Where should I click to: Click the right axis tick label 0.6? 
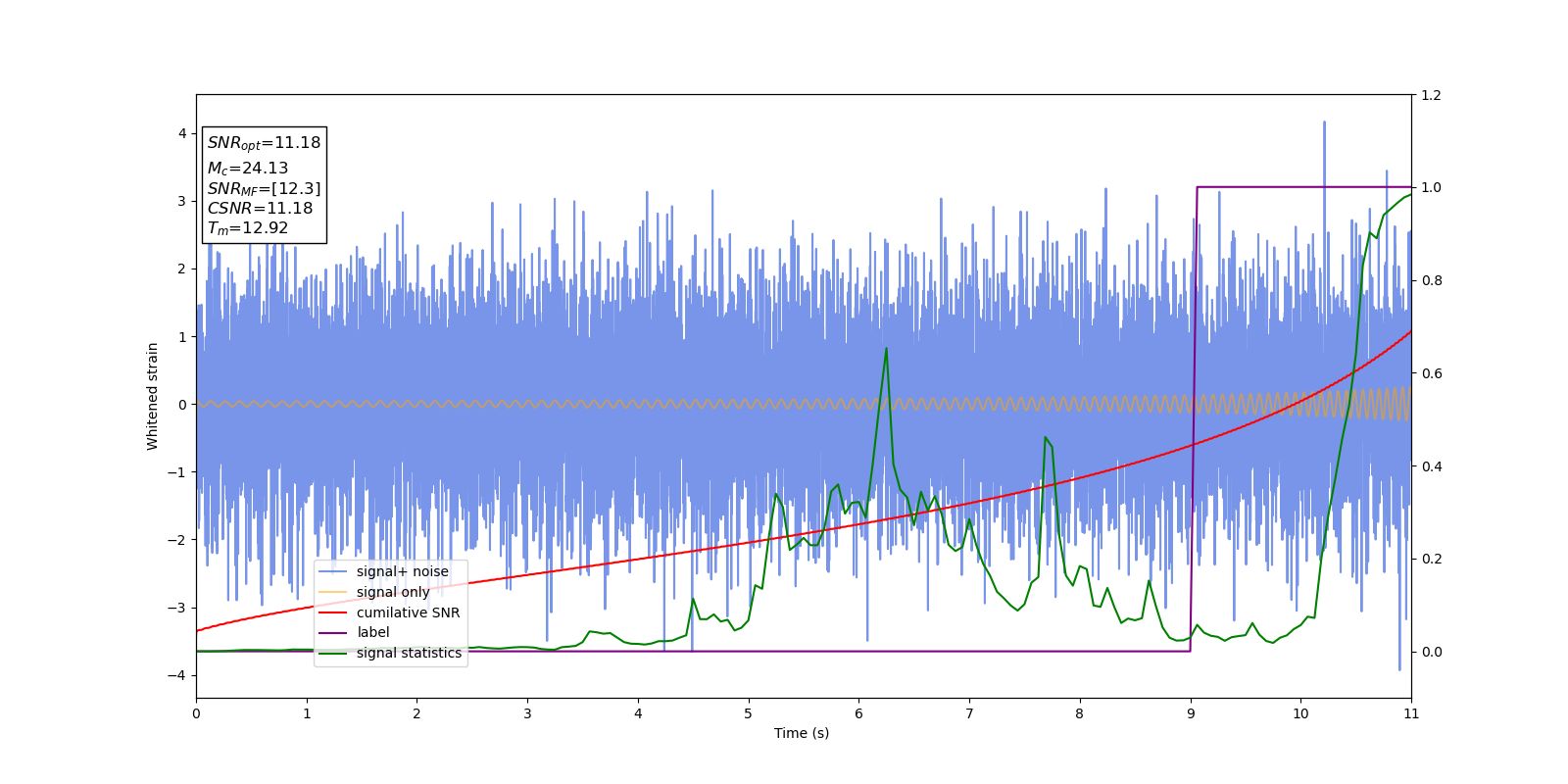1432,373
